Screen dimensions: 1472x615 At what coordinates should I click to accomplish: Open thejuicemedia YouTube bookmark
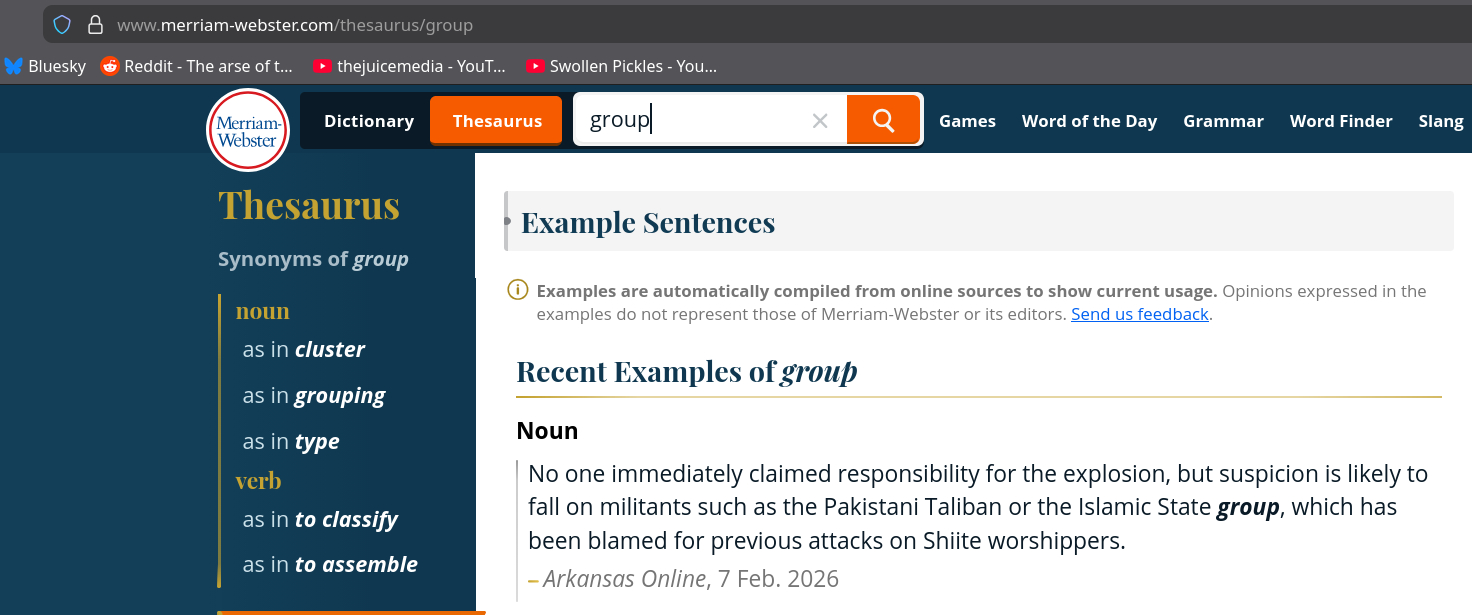409,66
